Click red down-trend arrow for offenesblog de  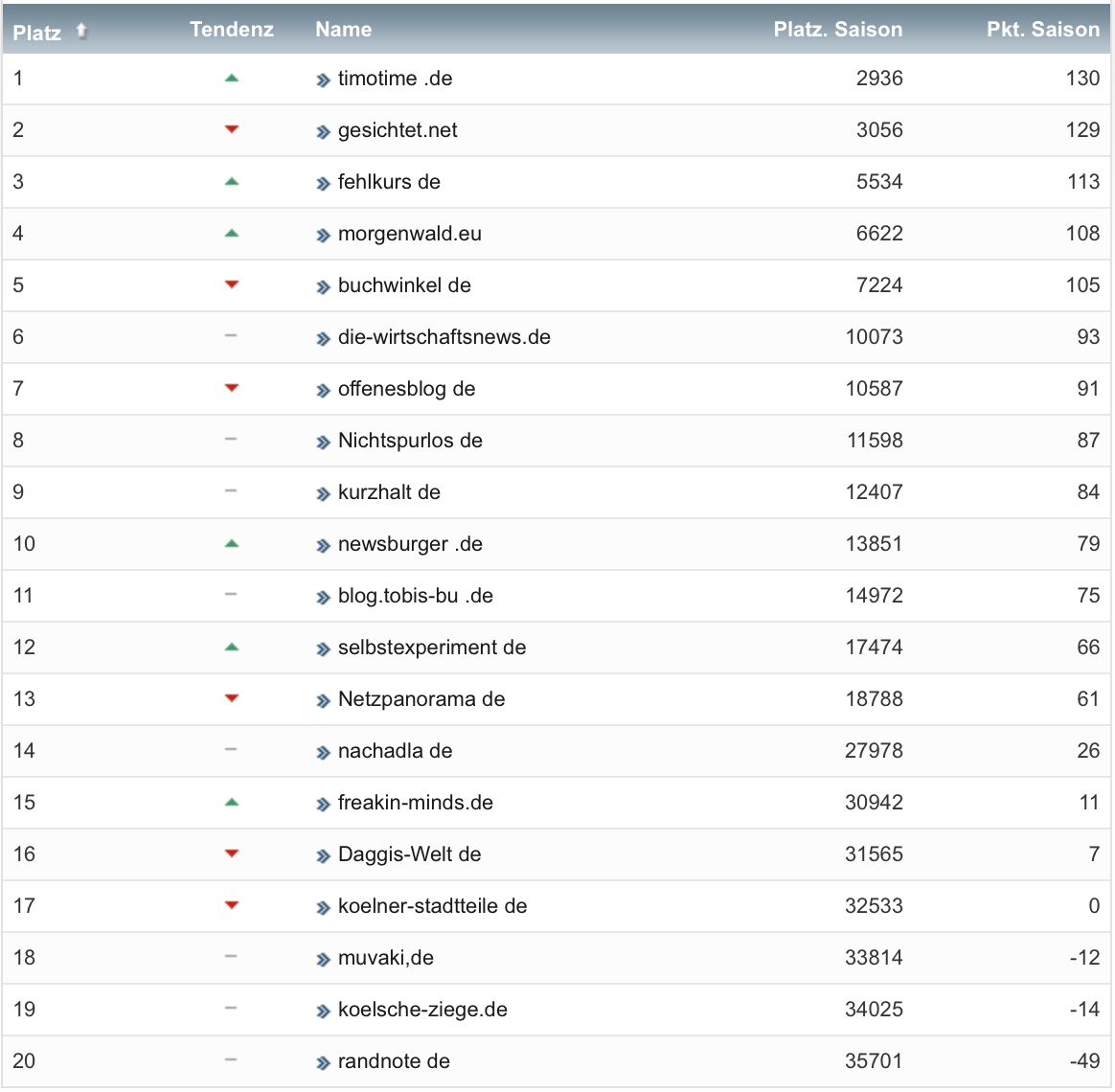(231, 388)
